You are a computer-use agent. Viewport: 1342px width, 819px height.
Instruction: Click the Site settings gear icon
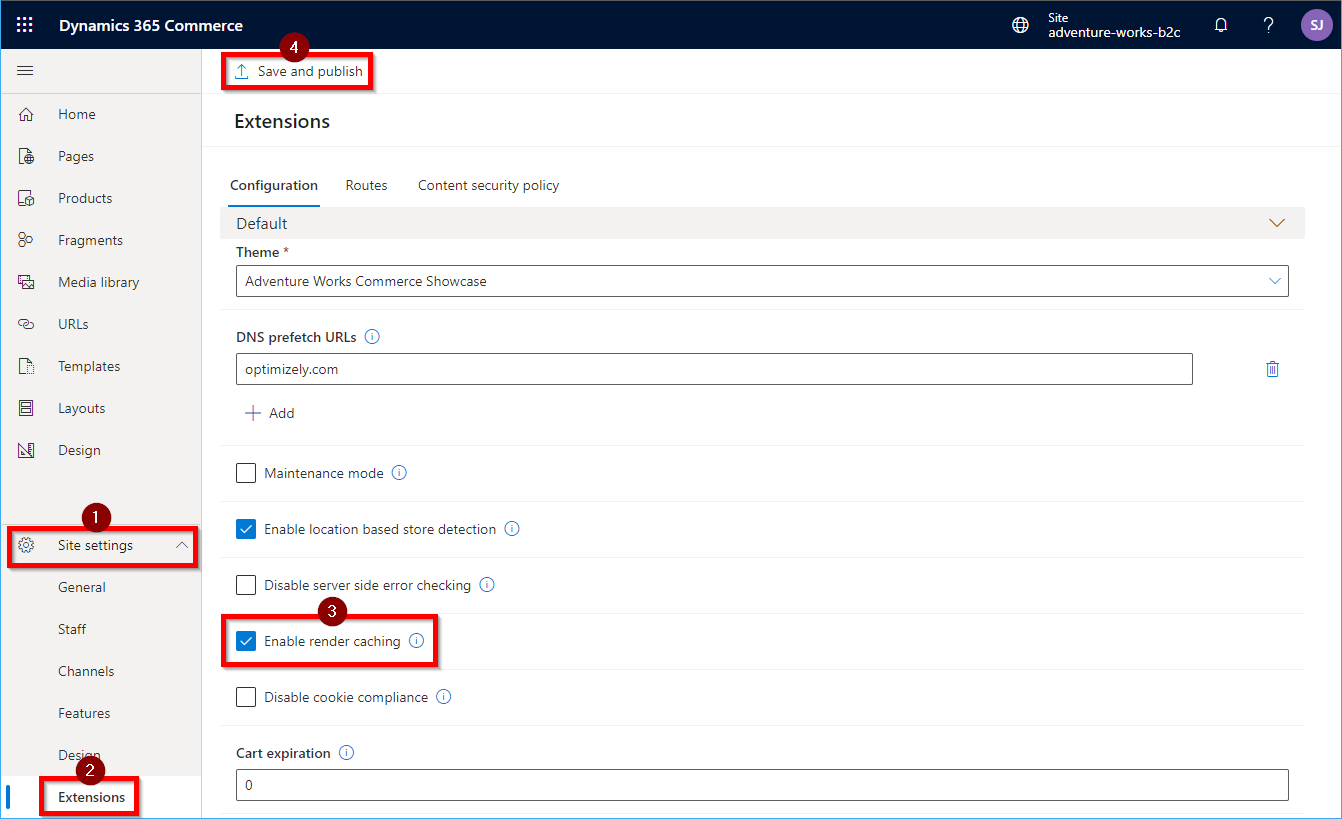(x=26, y=545)
